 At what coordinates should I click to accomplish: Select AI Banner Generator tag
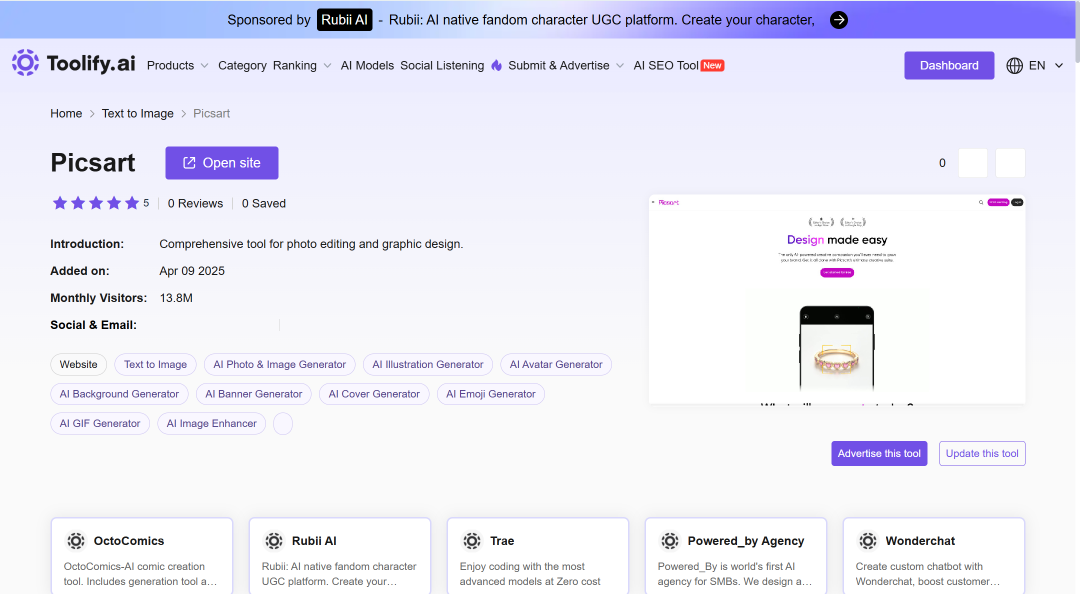[253, 394]
